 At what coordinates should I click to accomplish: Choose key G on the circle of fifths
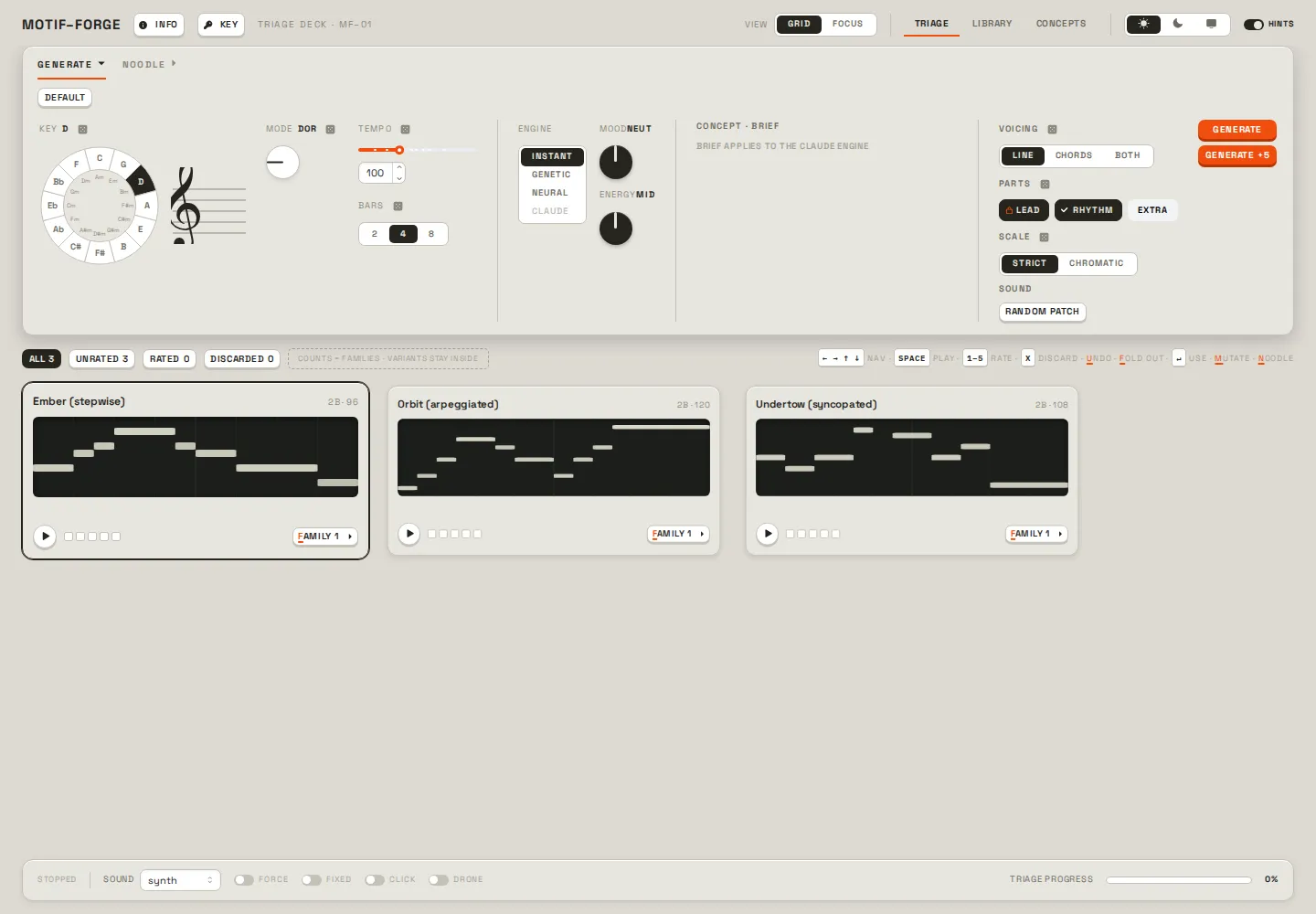coord(123,165)
